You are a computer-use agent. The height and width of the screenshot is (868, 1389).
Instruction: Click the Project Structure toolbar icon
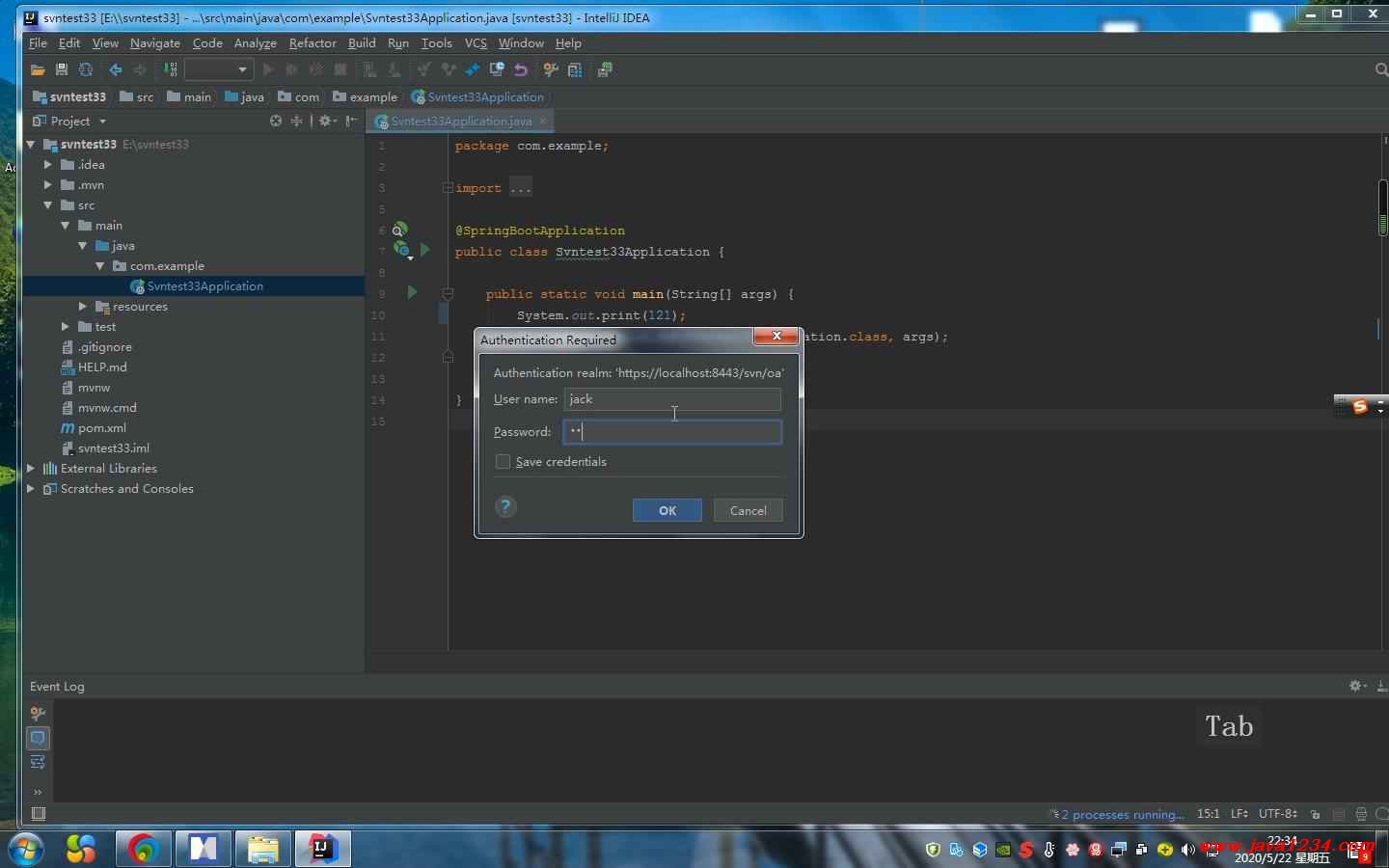[575, 69]
